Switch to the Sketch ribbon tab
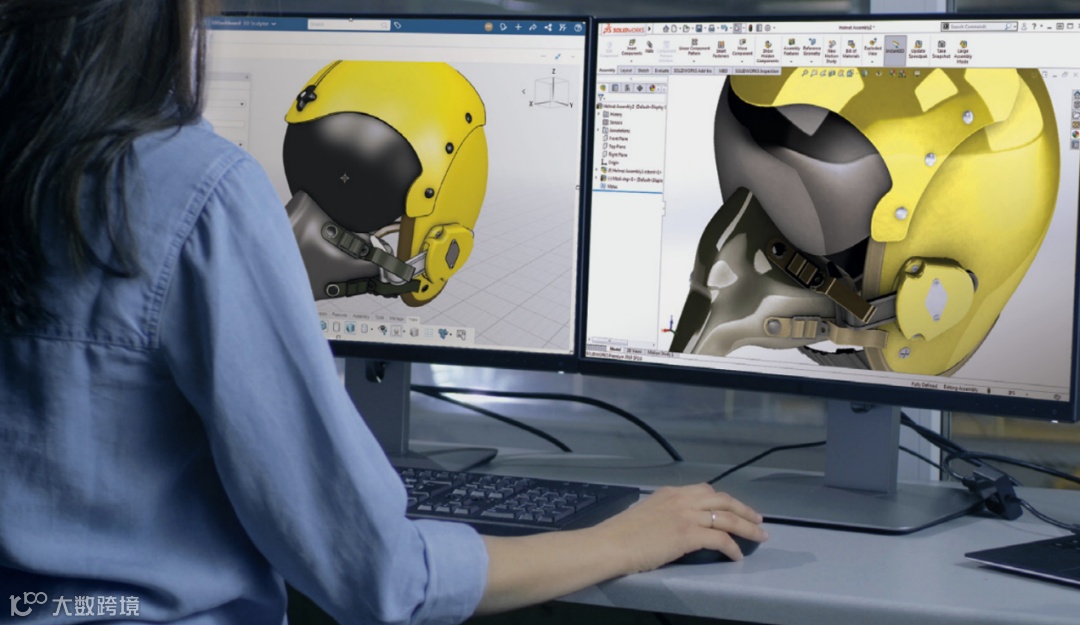This screenshot has height=625, width=1080. pyautogui.click(x=643, y=71)
